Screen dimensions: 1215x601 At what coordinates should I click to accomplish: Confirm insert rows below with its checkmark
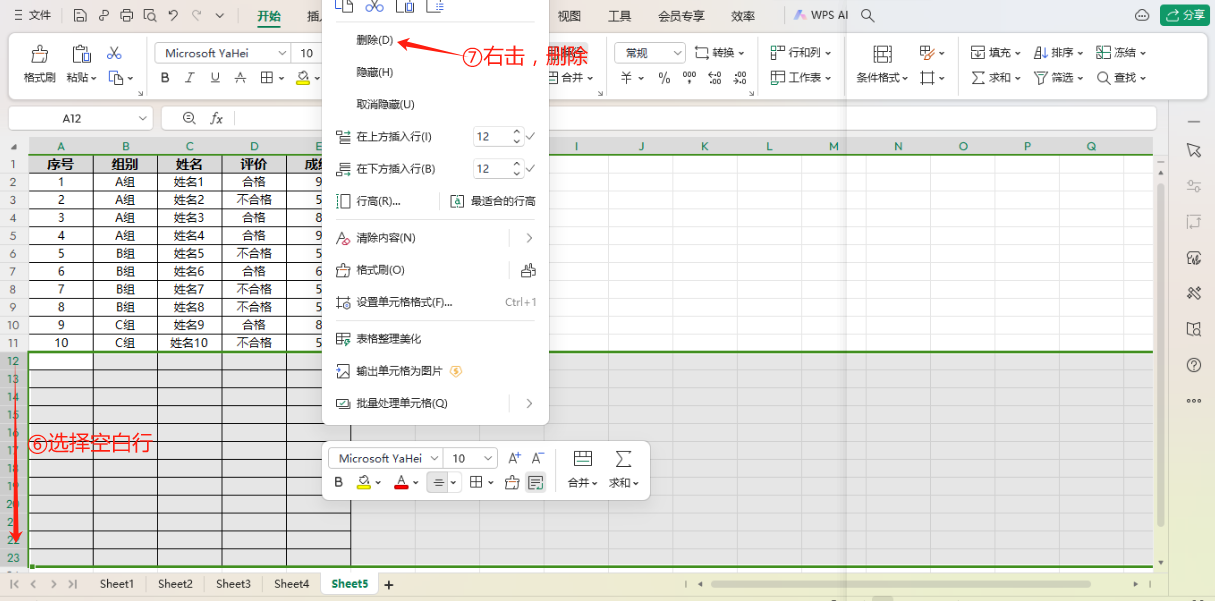531,168
